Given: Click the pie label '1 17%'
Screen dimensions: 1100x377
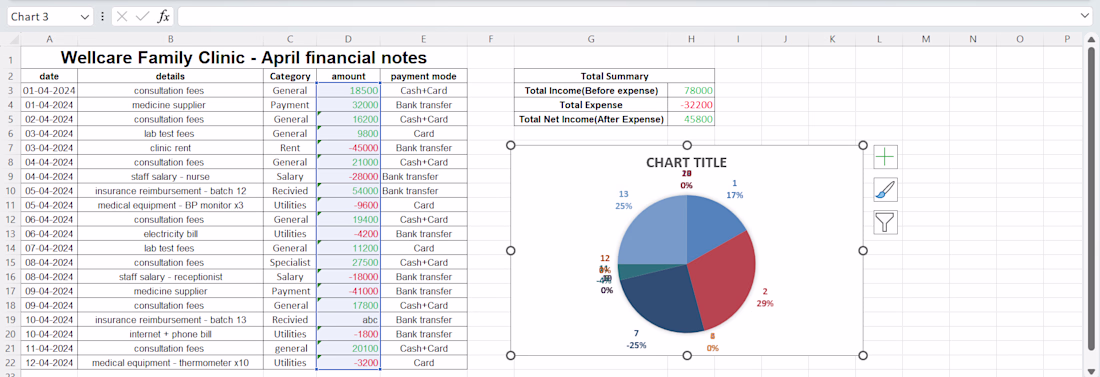Looking at the screenshot, I should click(x=735, y=189).
